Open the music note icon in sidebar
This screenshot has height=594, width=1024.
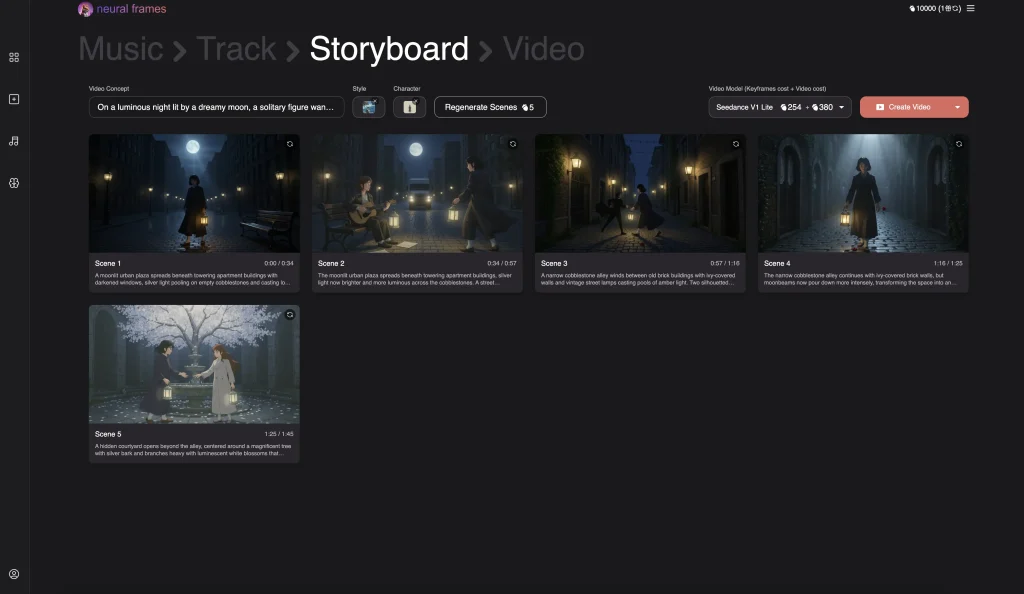coord(14,141)
